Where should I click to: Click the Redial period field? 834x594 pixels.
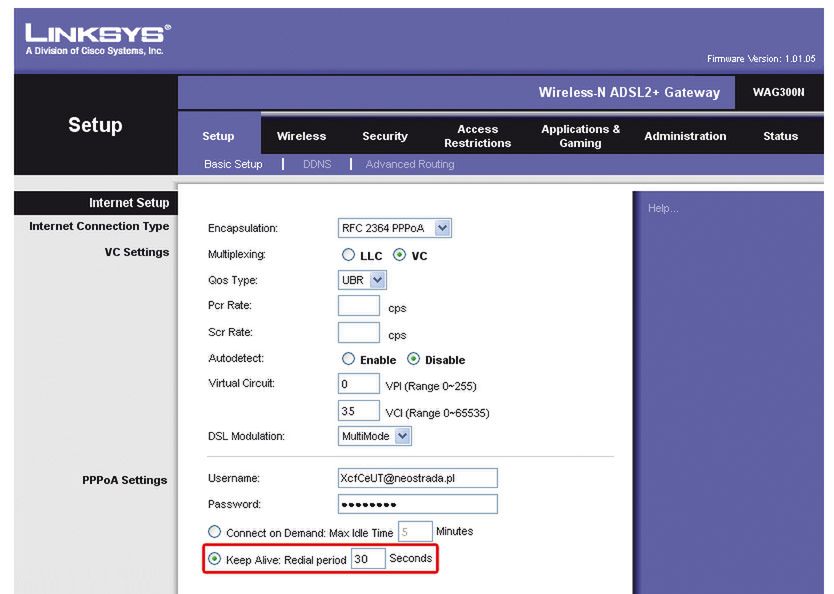(x=368, y=559)
